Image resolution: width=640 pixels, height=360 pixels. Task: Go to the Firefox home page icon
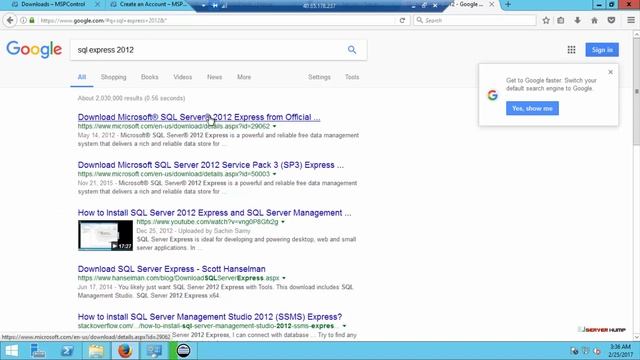(x=594, y=20)
